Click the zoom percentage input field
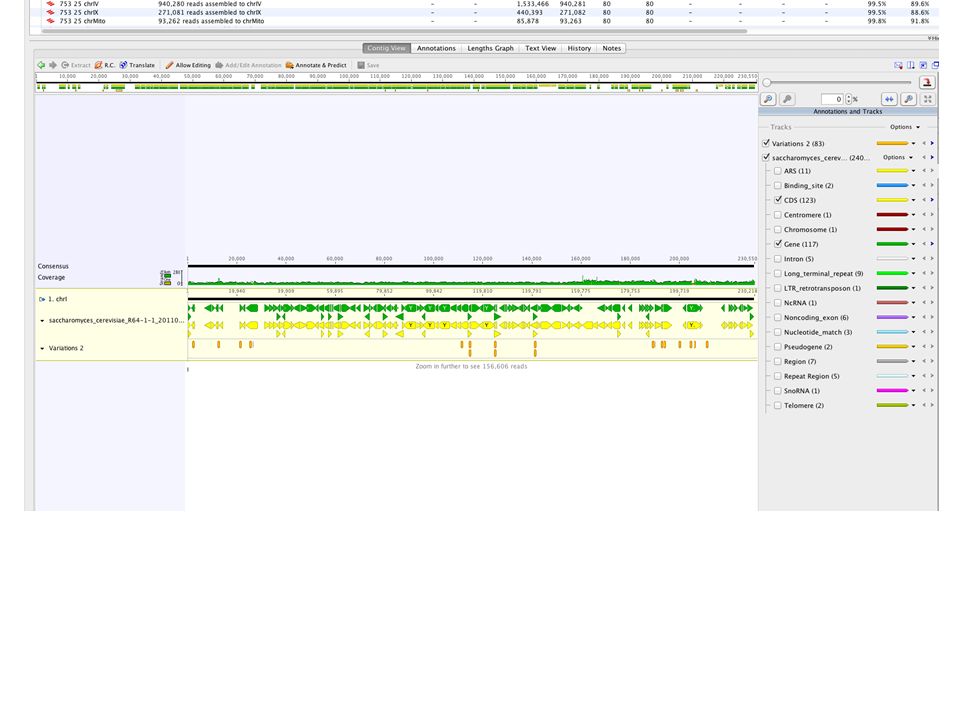960x720 pixels. coord(832,99)
